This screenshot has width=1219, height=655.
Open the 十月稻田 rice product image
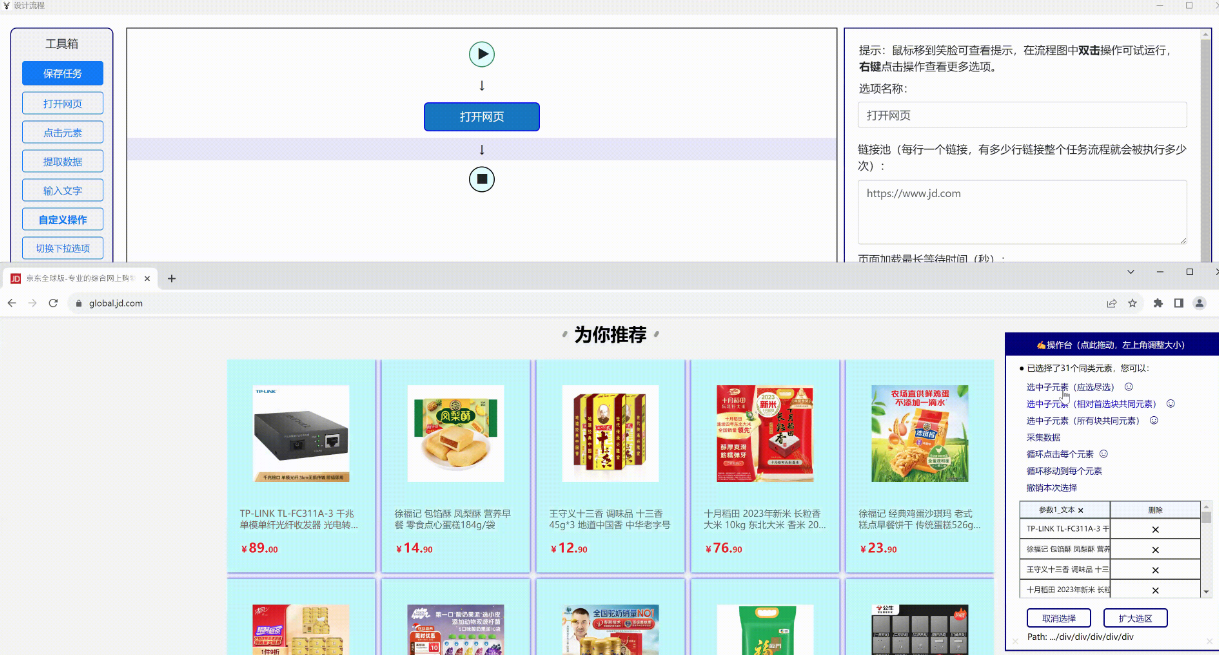point(765,434)
